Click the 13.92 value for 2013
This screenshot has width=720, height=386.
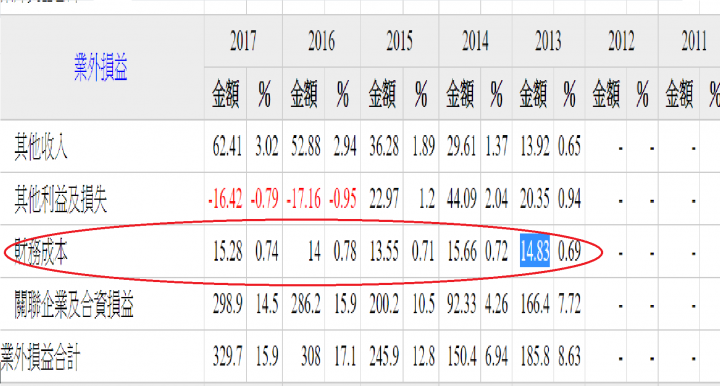point(535,147)
